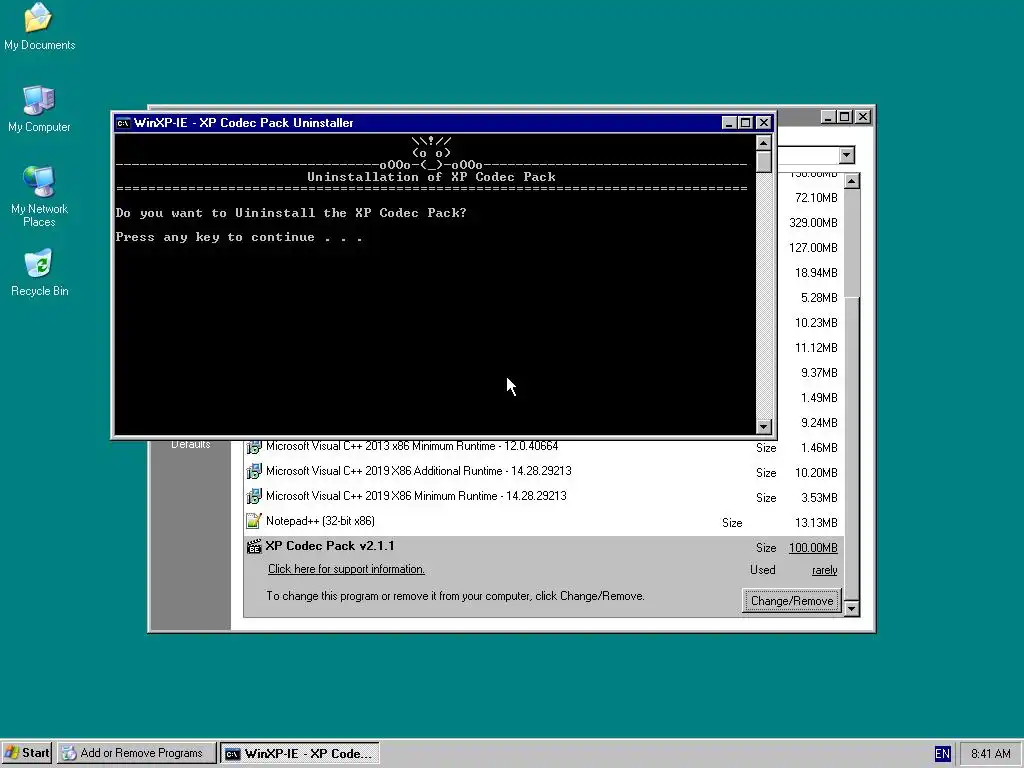Click the 13.13MB size of Notepad++

click(x=816, y=522)
